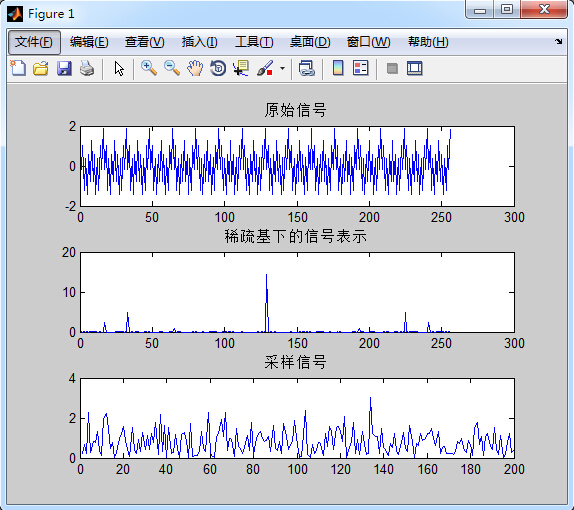Insert a colorbar using the toolbar icon
This screenshot has height=510, width=574.
tap(338, 68)
